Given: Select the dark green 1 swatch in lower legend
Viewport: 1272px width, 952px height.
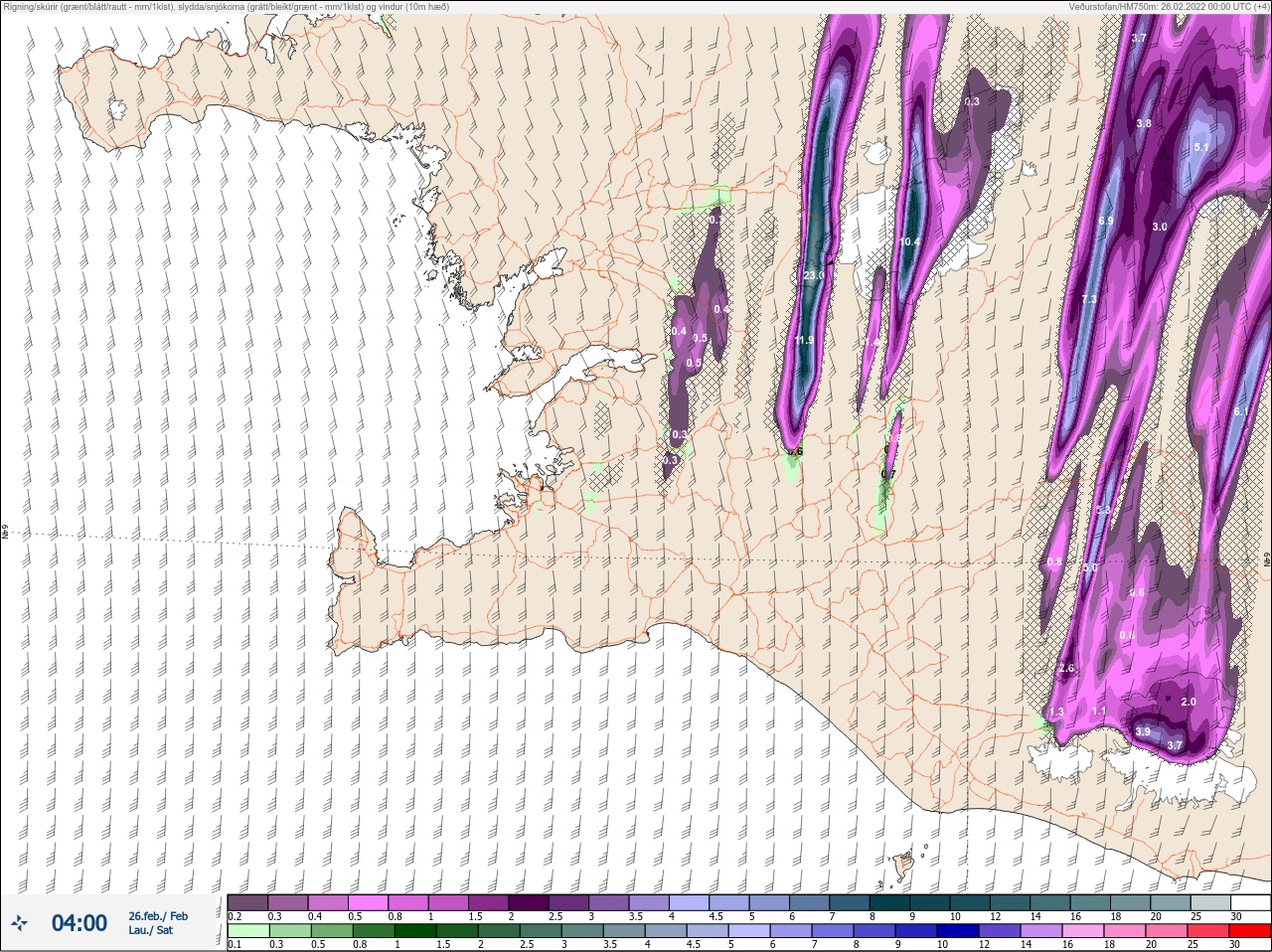Looking at the screenshot, I should coord(414,931).
